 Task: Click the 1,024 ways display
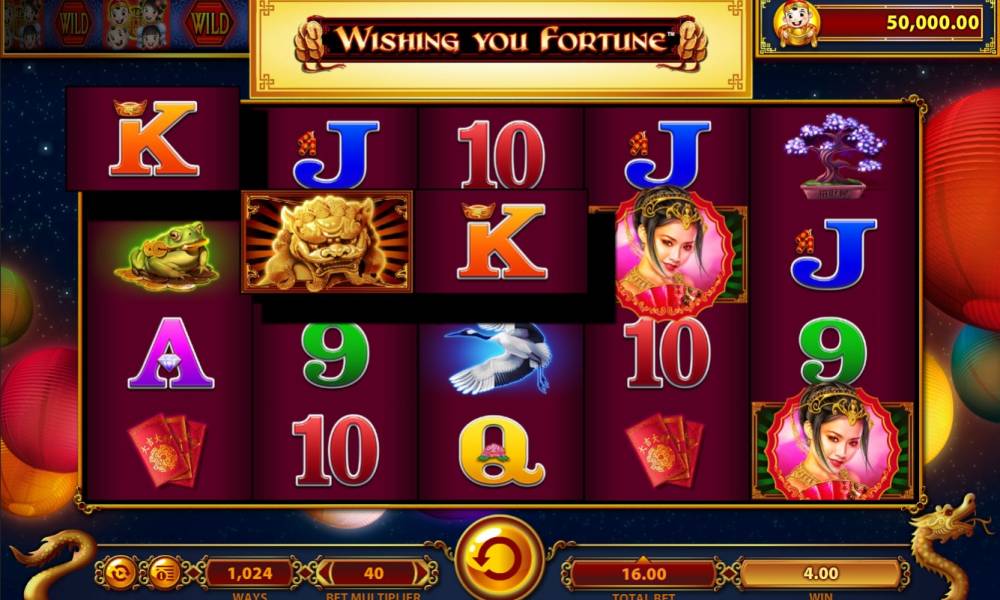(249, 573)
